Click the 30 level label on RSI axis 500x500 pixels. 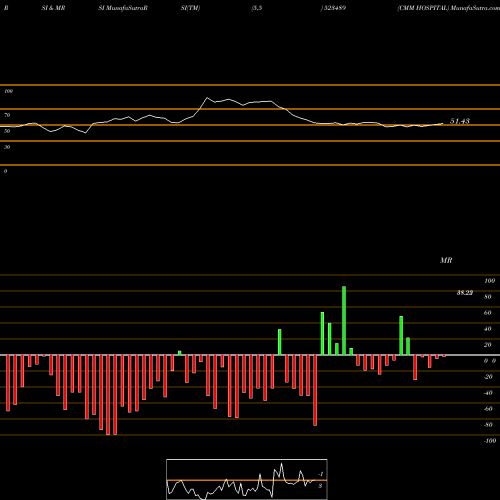pyautogui.click(x=7, y=147)
